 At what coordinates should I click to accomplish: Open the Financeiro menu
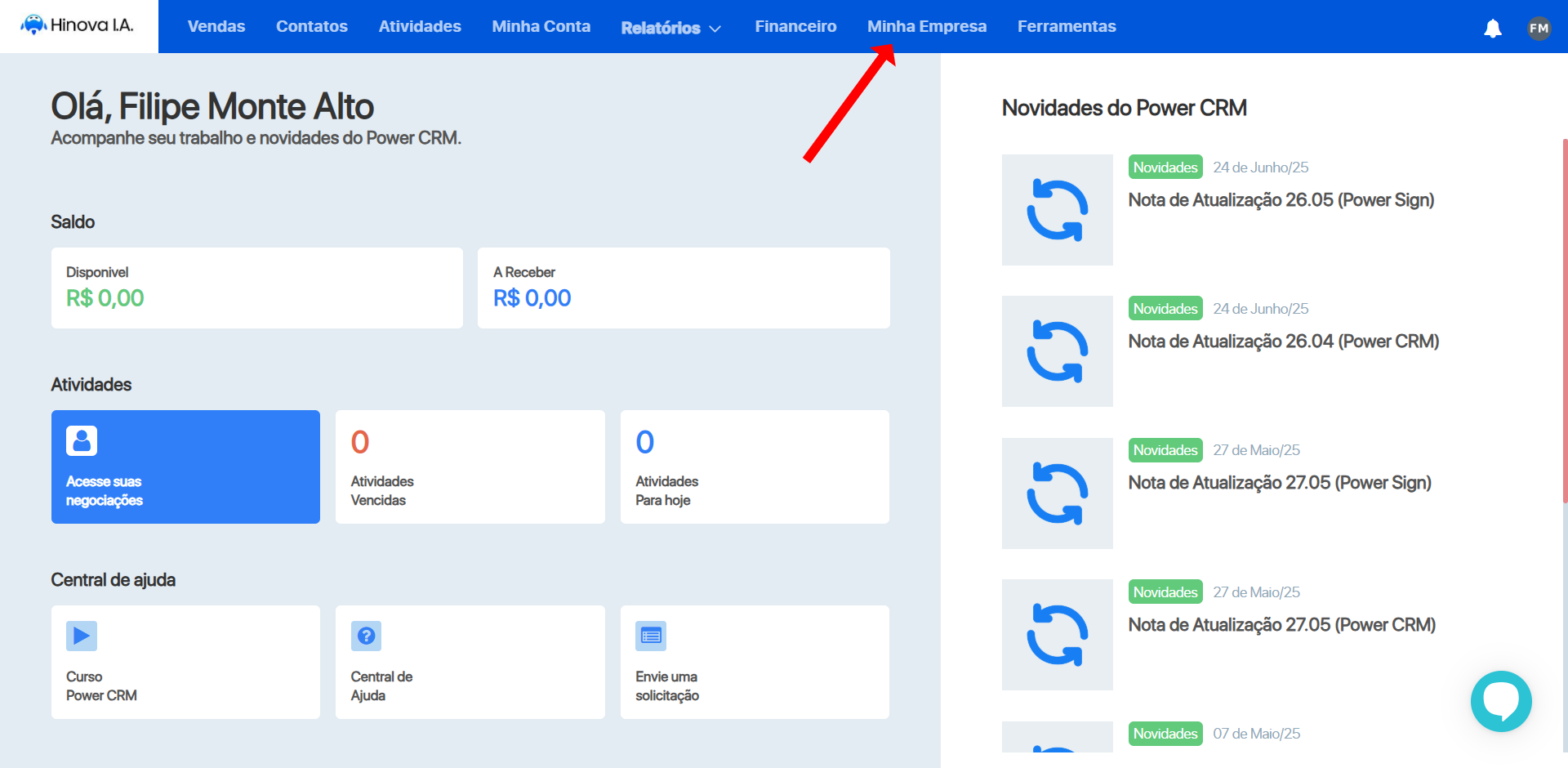pos(795,26)
